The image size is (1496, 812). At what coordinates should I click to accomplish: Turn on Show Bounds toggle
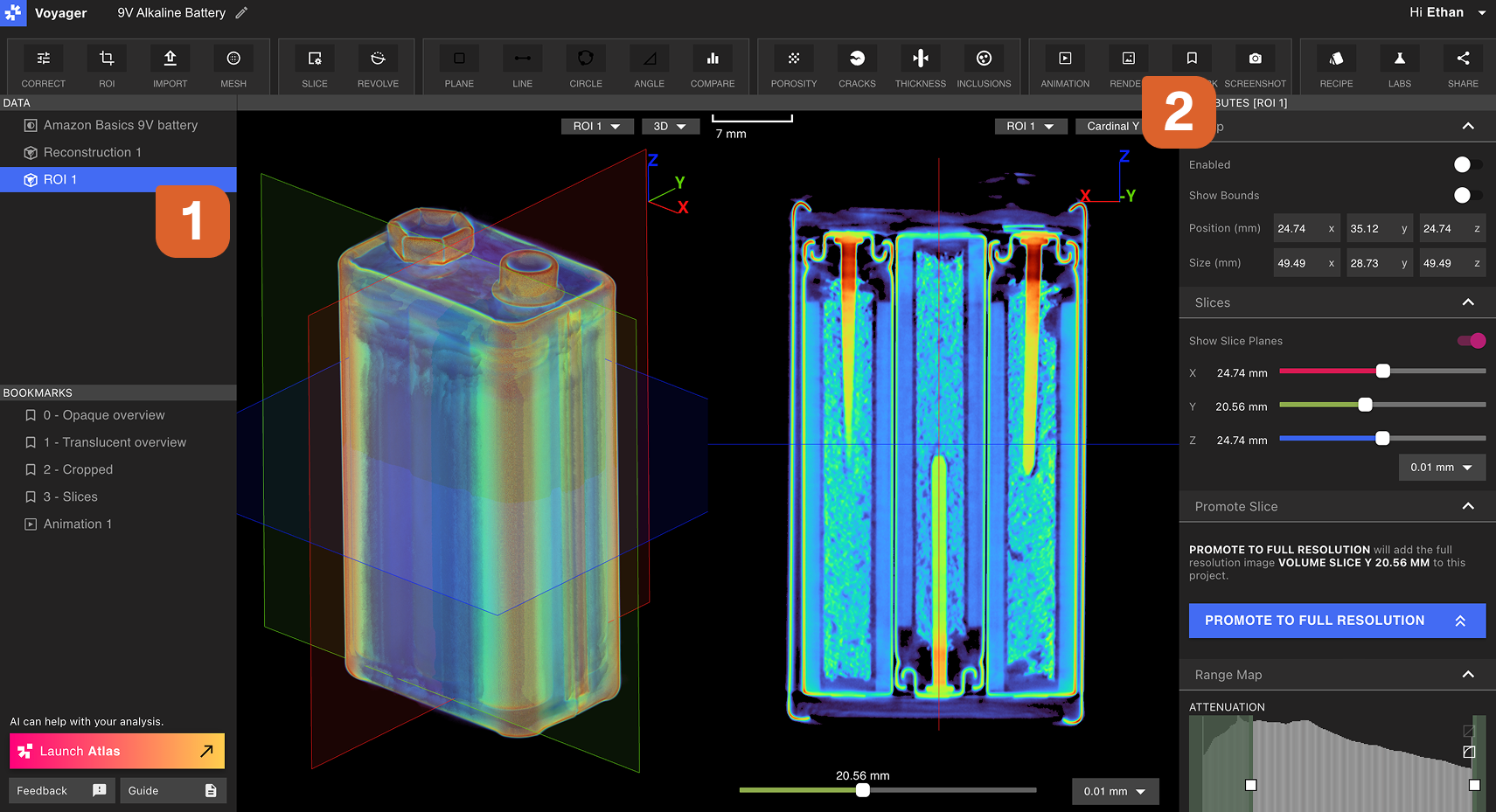(1466, 196)
